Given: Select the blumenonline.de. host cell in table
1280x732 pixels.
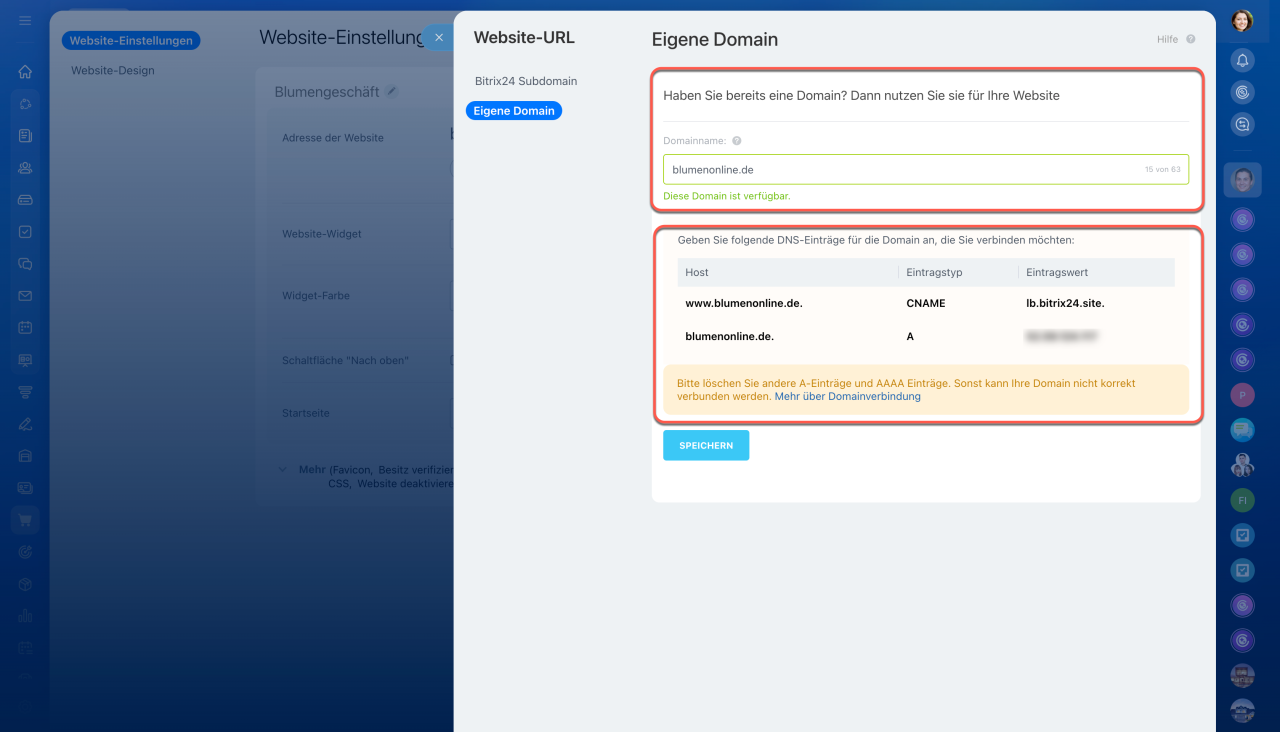Looking at the screenshot, I should coord(730,337).
